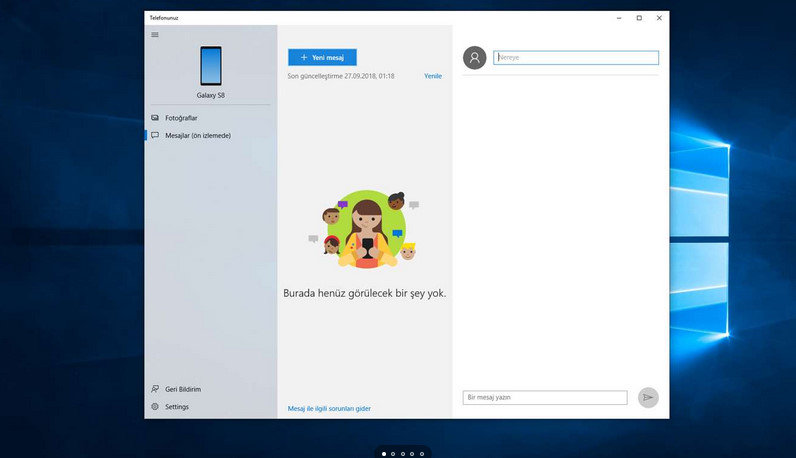This screenshot has height=458, width=796.
Task: Open Mesaj ile ilgili sorunları gider link
Action: tap(329, 408)
